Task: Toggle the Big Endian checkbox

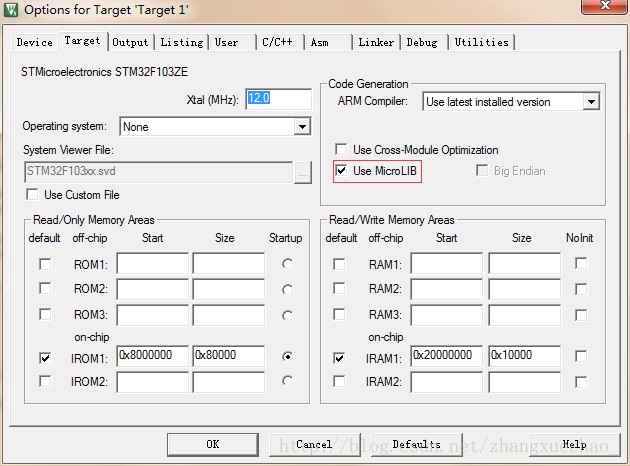Action: [x=482, y=170]
